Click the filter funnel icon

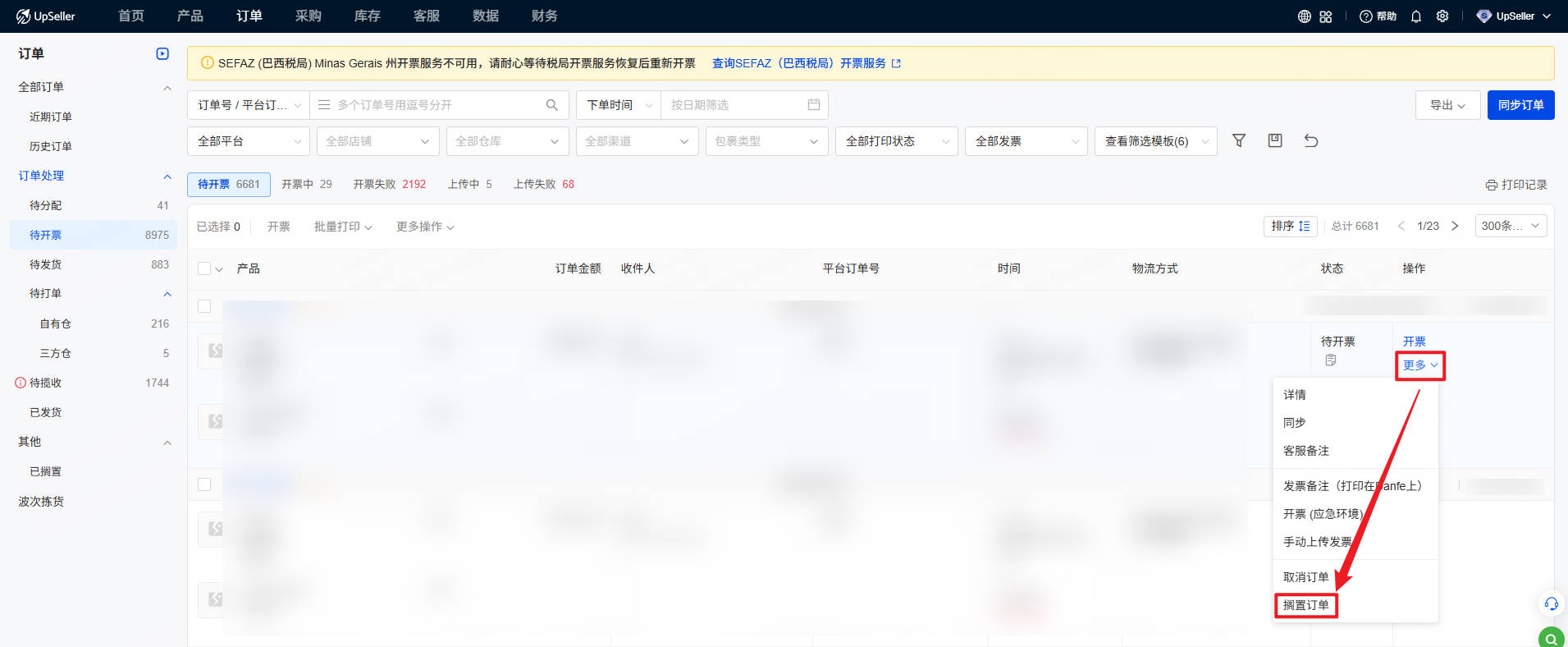1239,141
